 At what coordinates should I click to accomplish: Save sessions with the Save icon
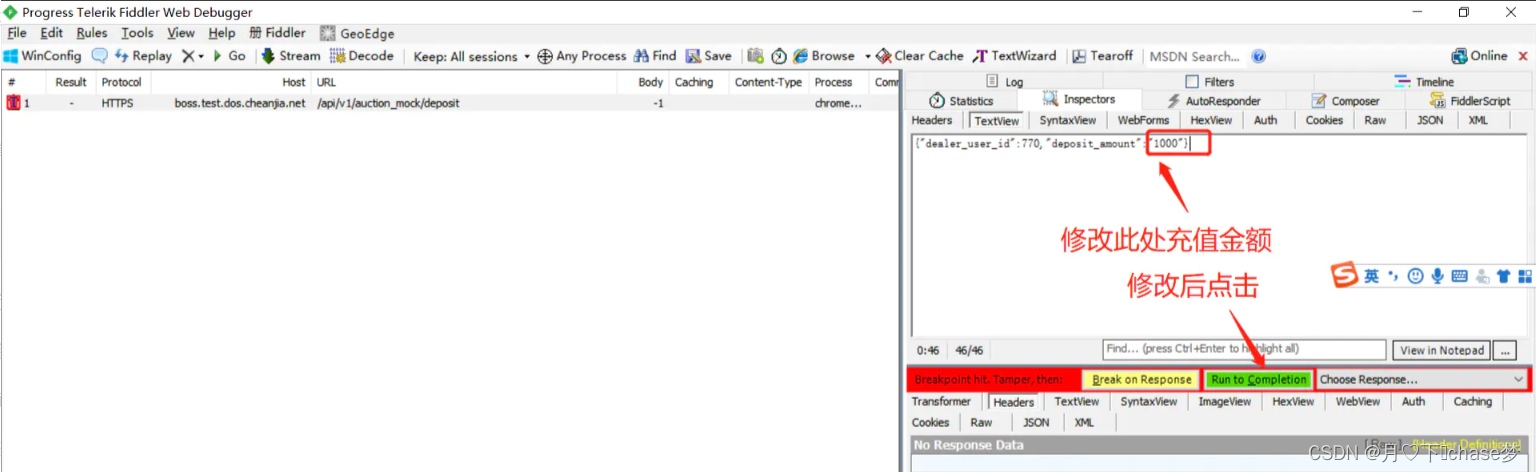709,56
